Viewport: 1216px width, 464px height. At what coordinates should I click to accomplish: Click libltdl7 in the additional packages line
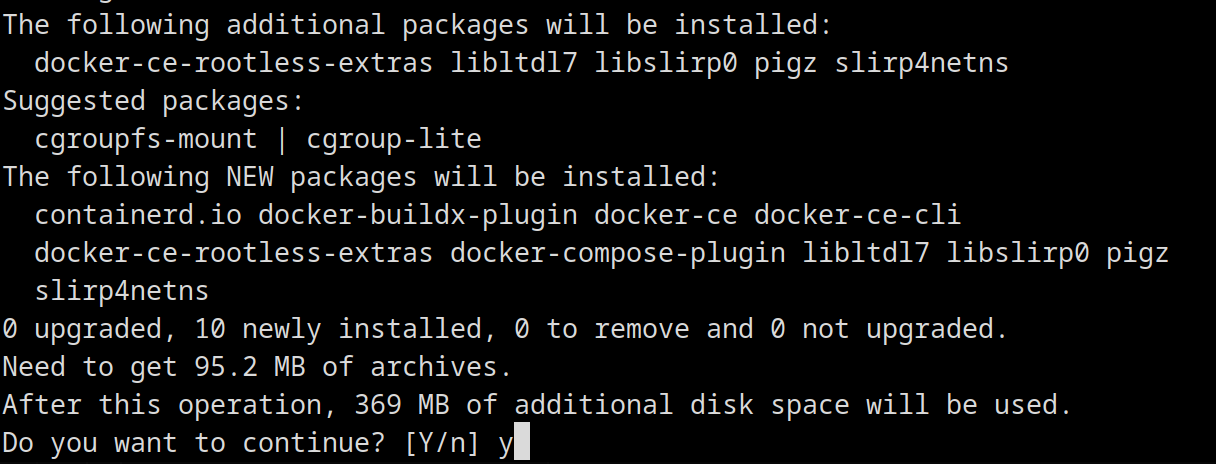click(514, 63)
